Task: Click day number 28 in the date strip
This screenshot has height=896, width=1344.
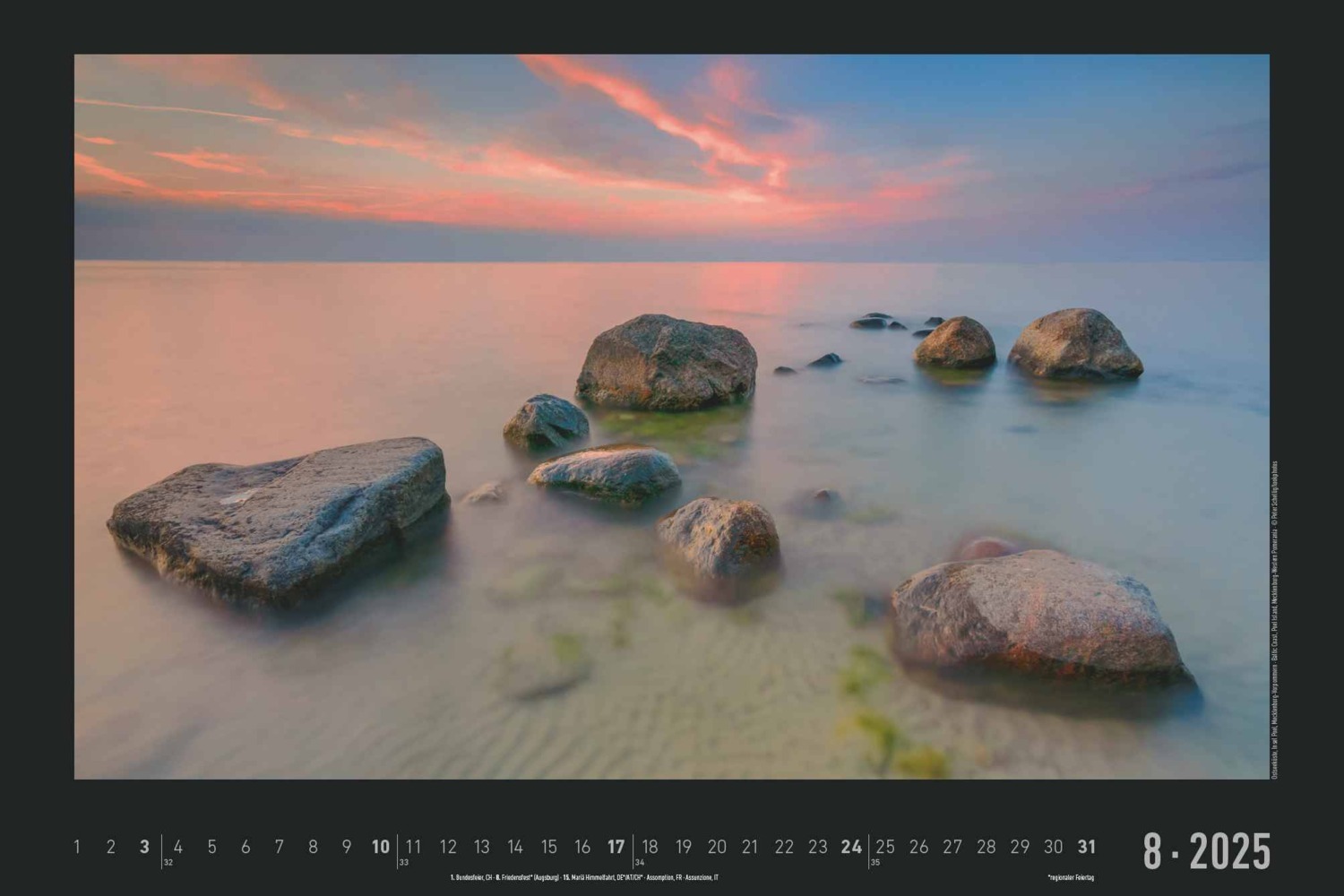Action: tap(986, 847)
